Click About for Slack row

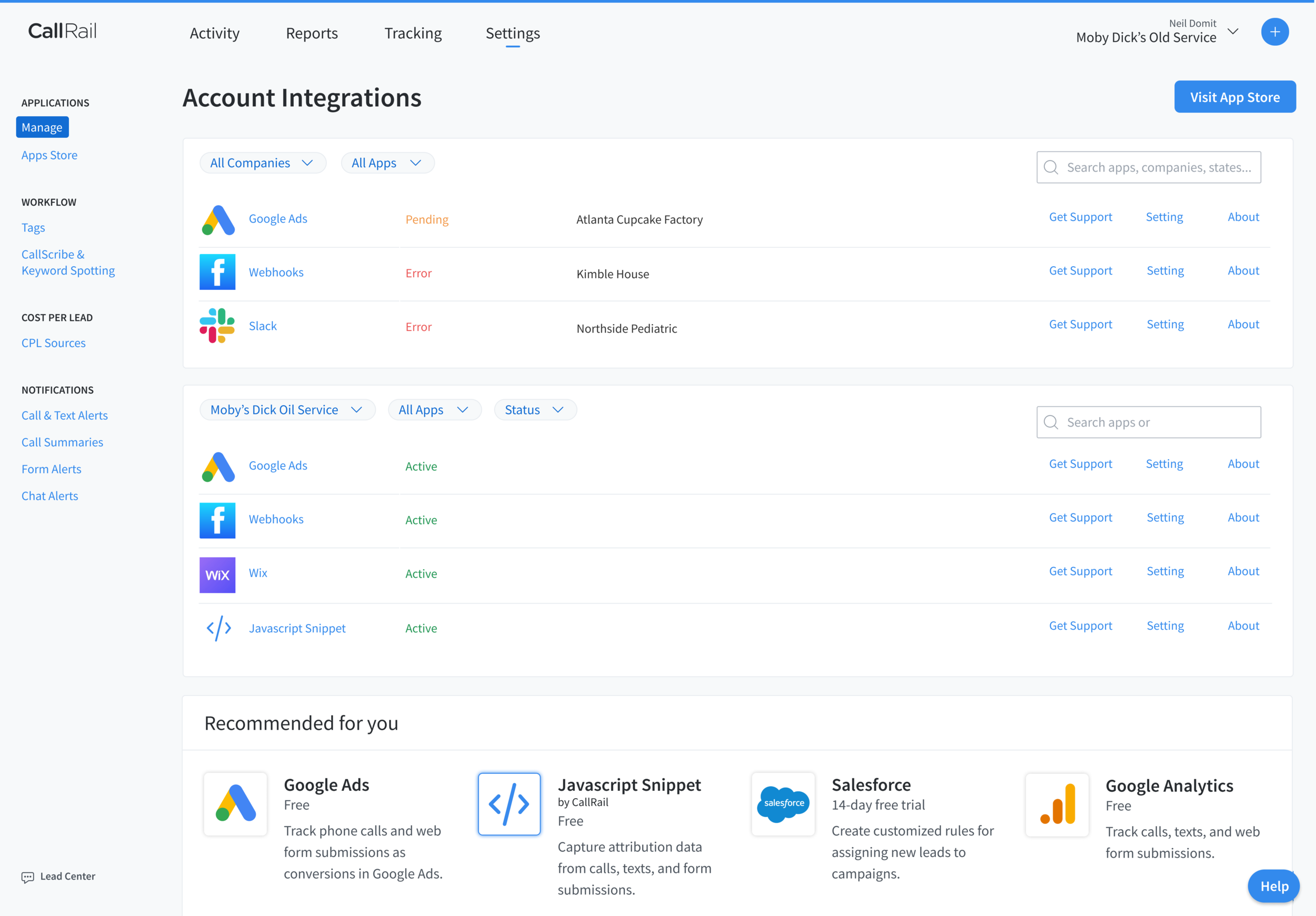coord(1243,324)
